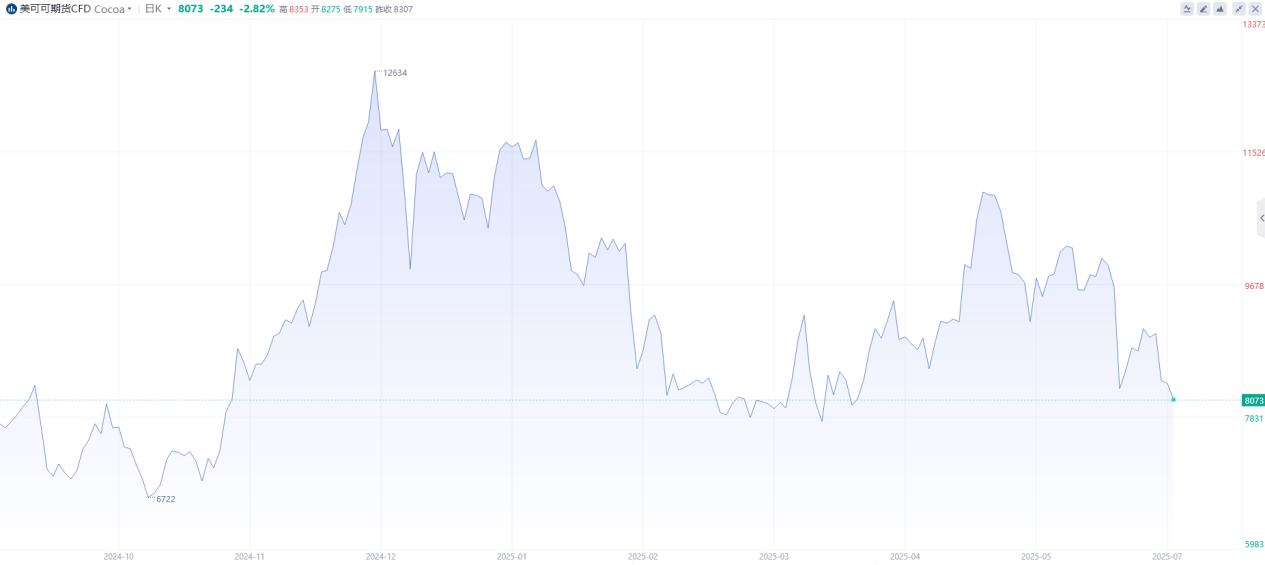Click the 9678 price axis label
The image size is (1265, 565).
pyautogui.click(x=1254, y=285)
